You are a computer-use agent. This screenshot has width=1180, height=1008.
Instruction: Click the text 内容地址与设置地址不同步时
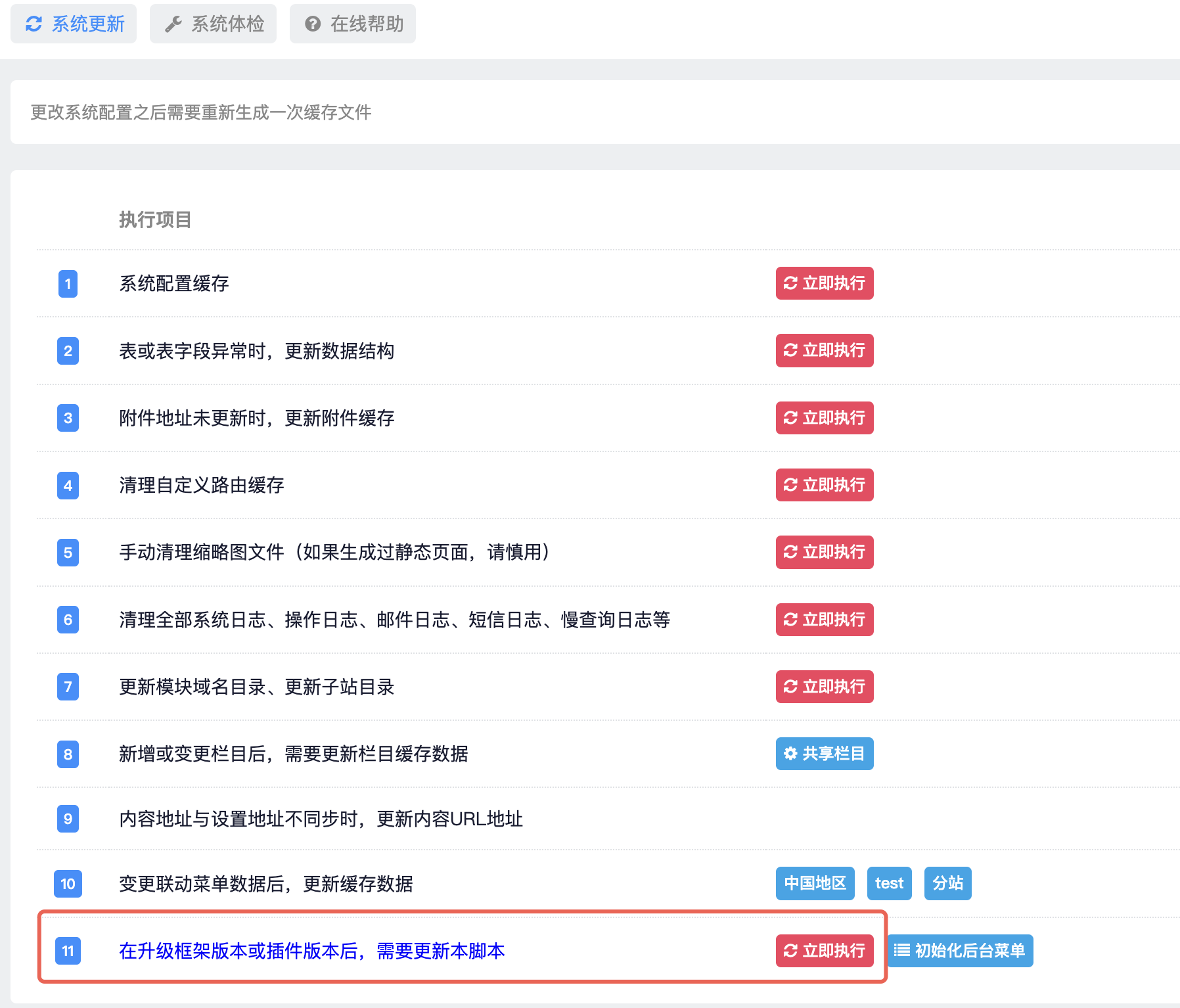coord(238,819)
